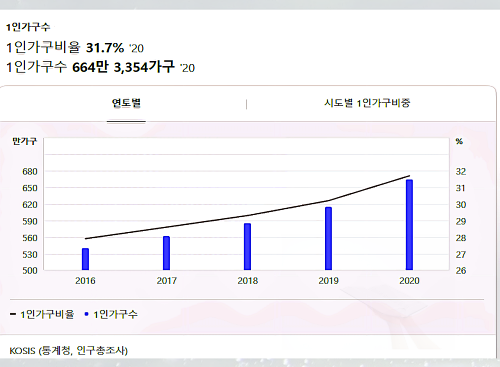This screenshot has width=500, height=367.
Task: Click the 2020 blue bar
Action: (409, 225)
